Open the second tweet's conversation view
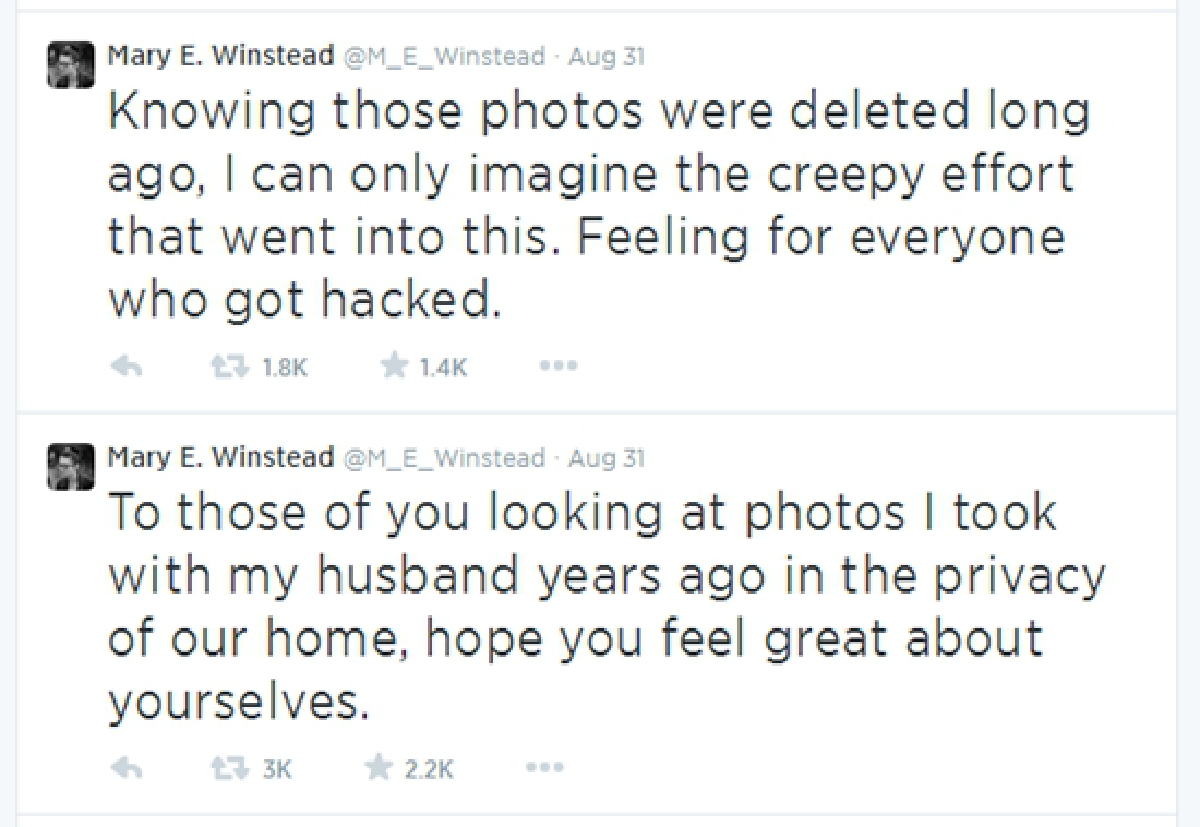Image resolution: width=1200 pixels, height=827 pixels. (x=600, y=600)
